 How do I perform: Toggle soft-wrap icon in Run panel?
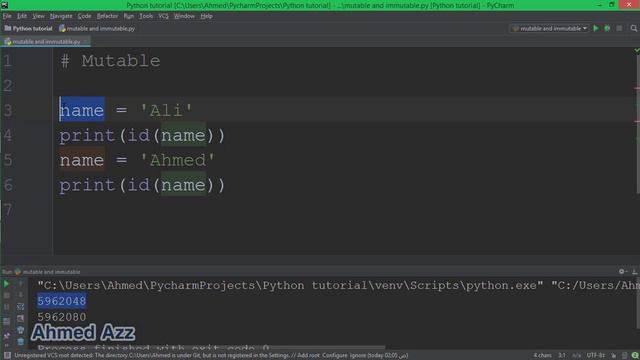click(20, 307)
